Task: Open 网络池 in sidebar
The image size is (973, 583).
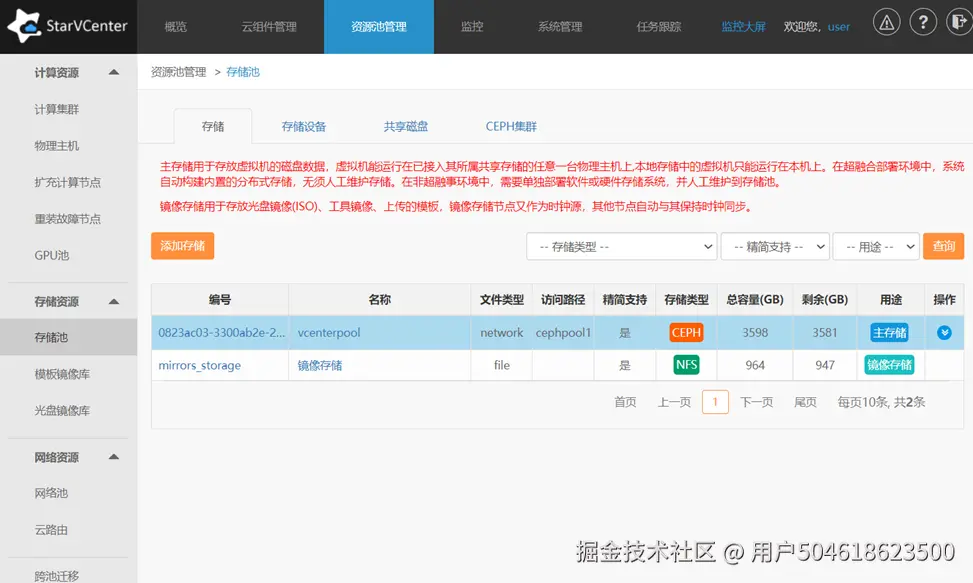Action: pyautogui.click(x=52, y=493)
